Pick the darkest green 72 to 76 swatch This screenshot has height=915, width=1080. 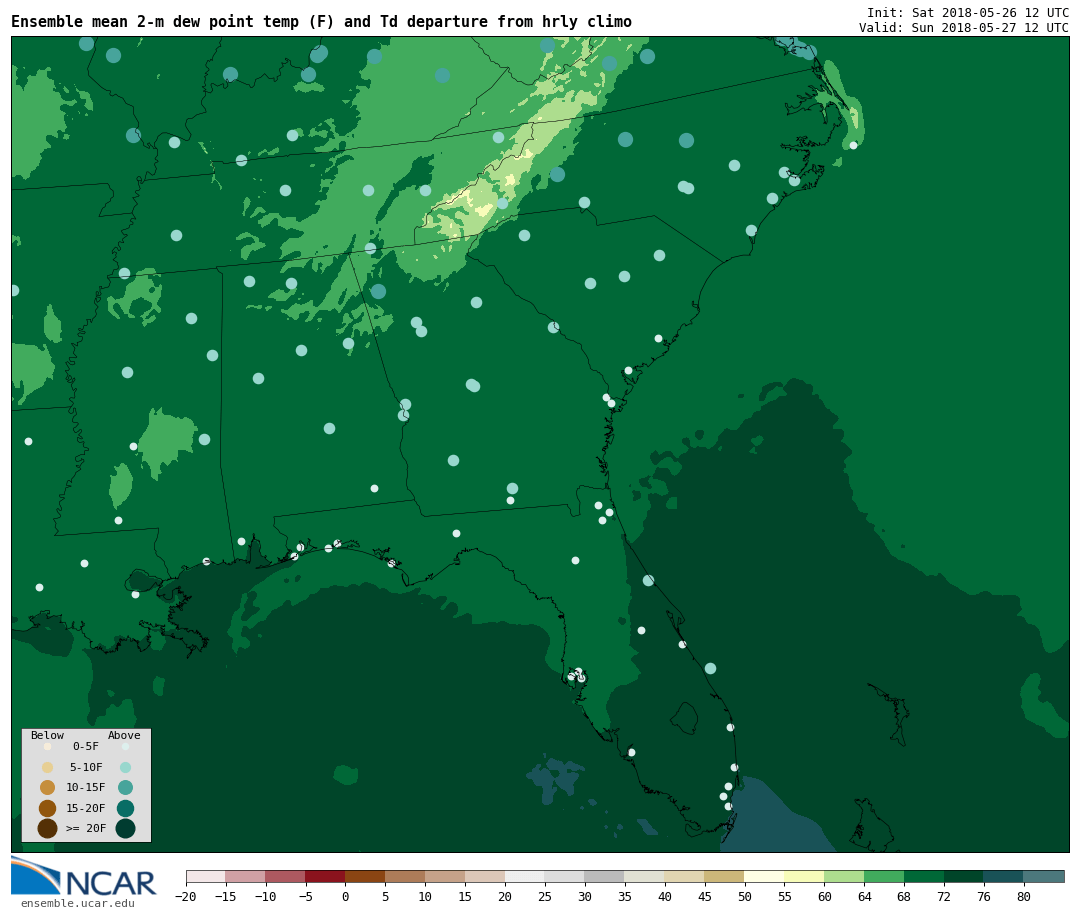pos(965,876)
